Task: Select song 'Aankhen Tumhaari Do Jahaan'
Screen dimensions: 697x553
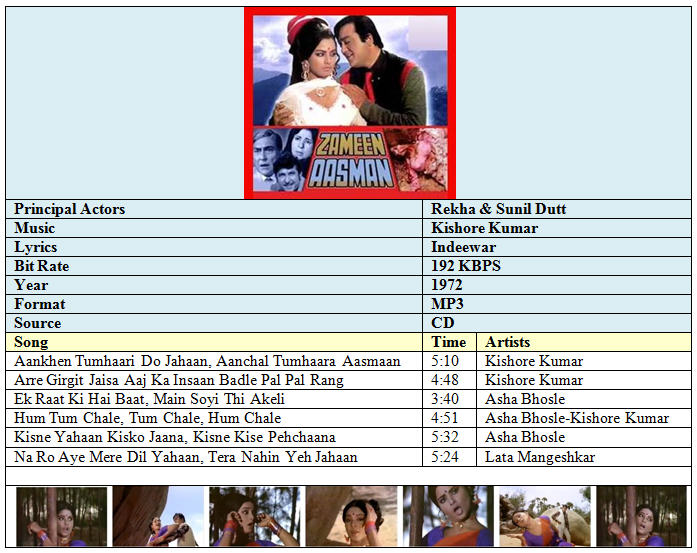Action: click(x=207, y=361)
